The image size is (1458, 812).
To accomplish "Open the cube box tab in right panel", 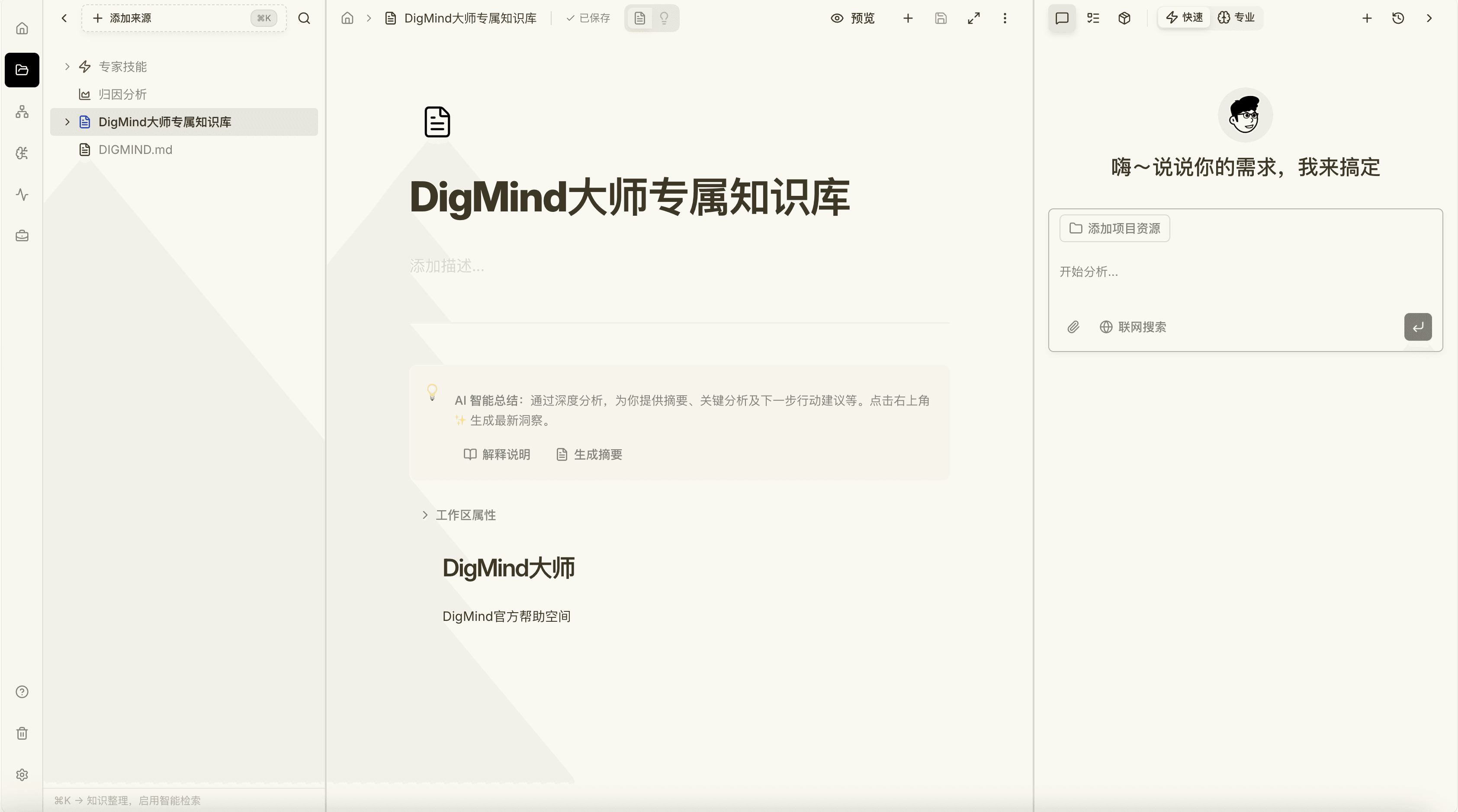I will tap(1124, 18).
